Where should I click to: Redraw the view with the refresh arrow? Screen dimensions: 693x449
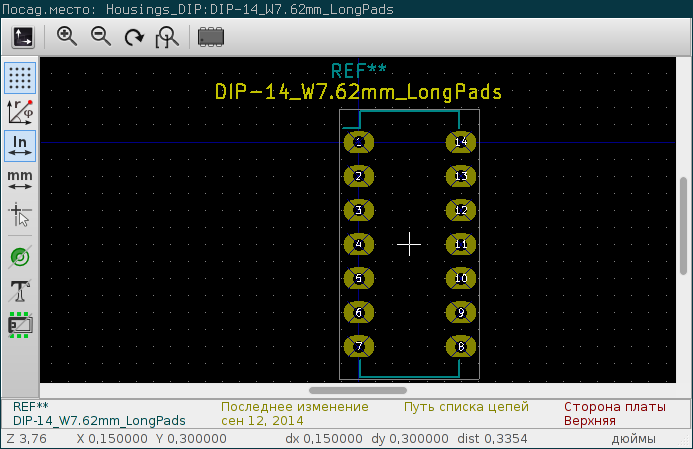(134, 37)
